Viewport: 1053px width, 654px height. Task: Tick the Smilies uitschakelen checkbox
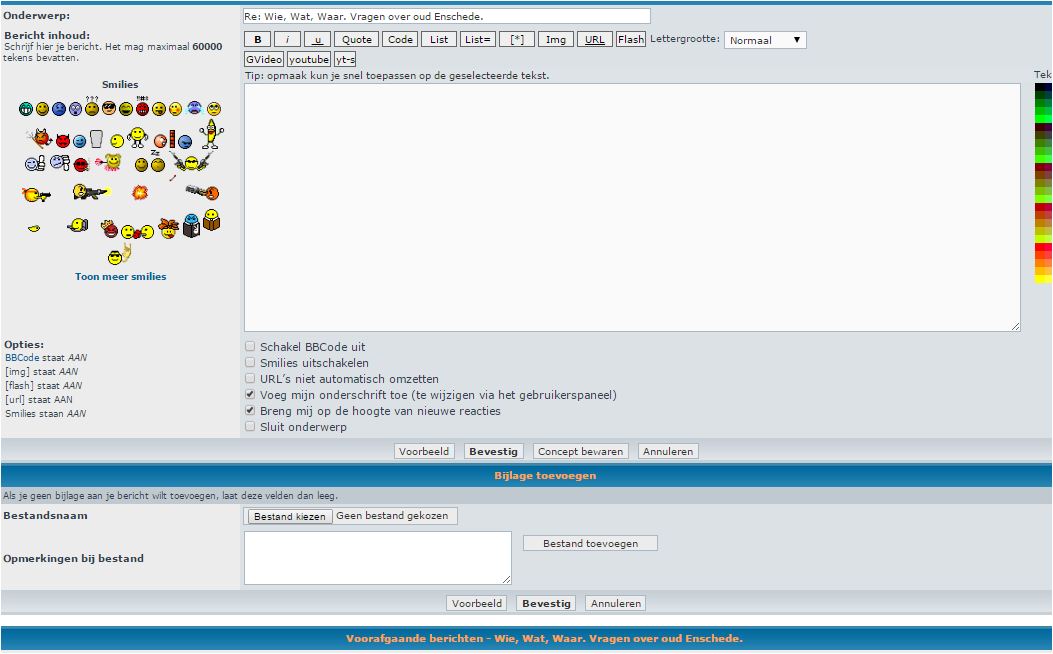pyautogui.click(x=250, y=363)
